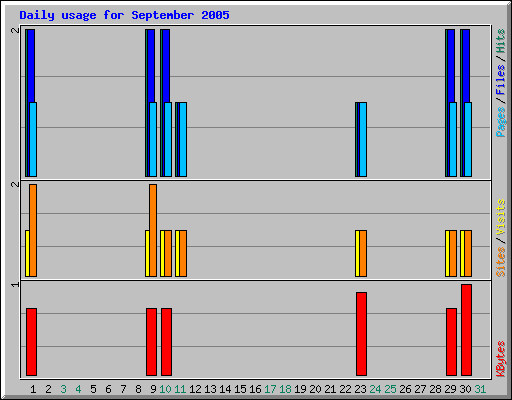The width and height of the screenshot is (512, 400).
Task: Click the "Pages" legend label
Action: (500, 122)
